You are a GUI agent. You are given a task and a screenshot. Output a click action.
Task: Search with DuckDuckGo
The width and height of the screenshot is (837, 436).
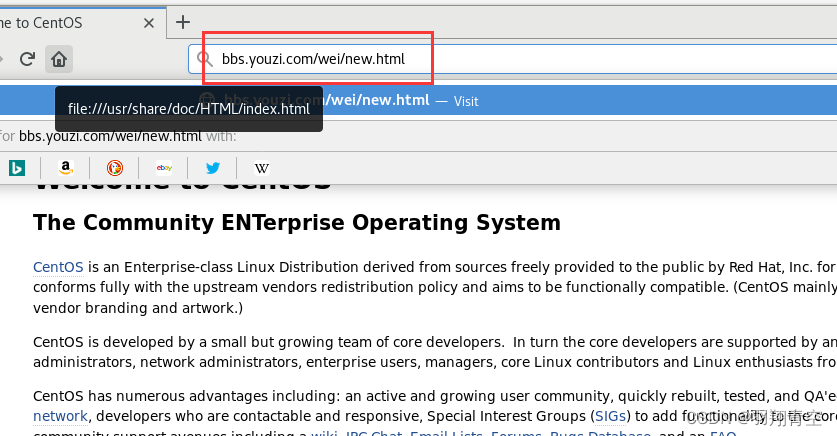tap(115, 168)
